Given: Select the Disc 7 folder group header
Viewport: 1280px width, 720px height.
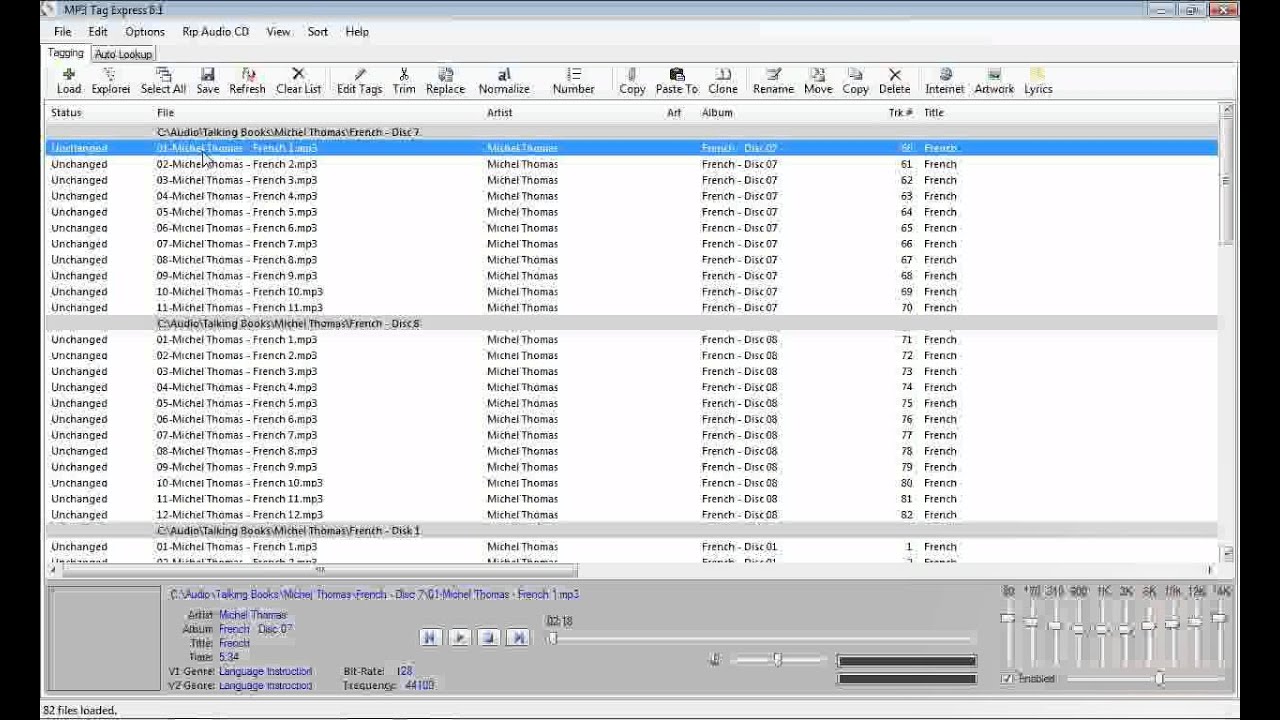Looking at the screenshot, I should [632, 132].
